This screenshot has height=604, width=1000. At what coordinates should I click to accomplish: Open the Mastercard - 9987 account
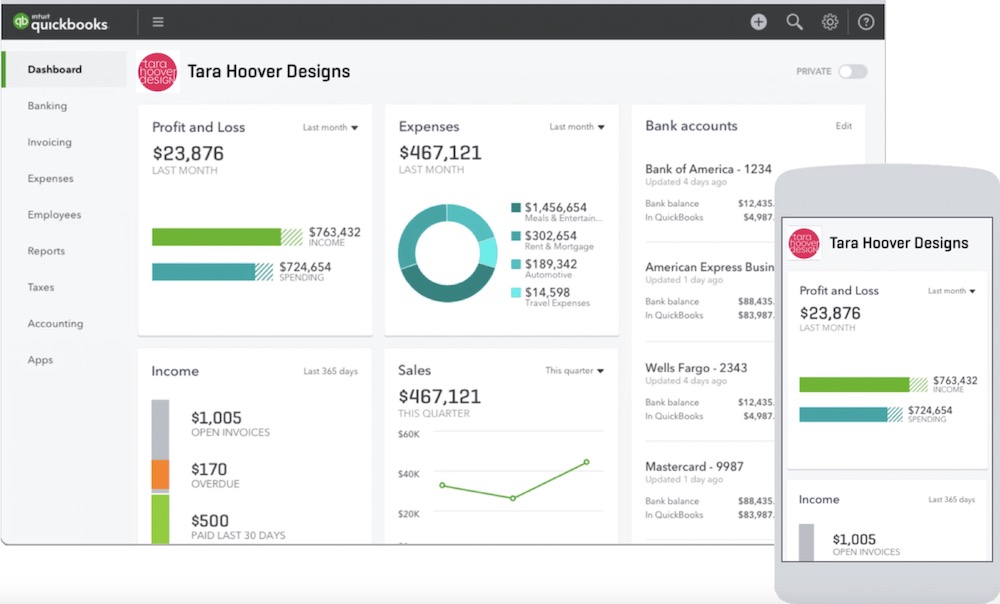tap(694, 467)
